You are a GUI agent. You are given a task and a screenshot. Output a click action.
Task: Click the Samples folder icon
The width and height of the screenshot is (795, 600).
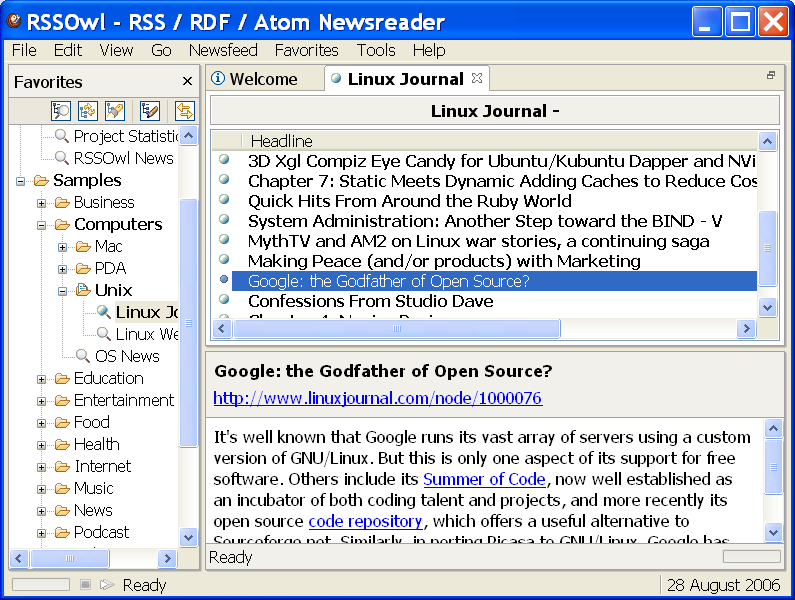click(41, 181)
